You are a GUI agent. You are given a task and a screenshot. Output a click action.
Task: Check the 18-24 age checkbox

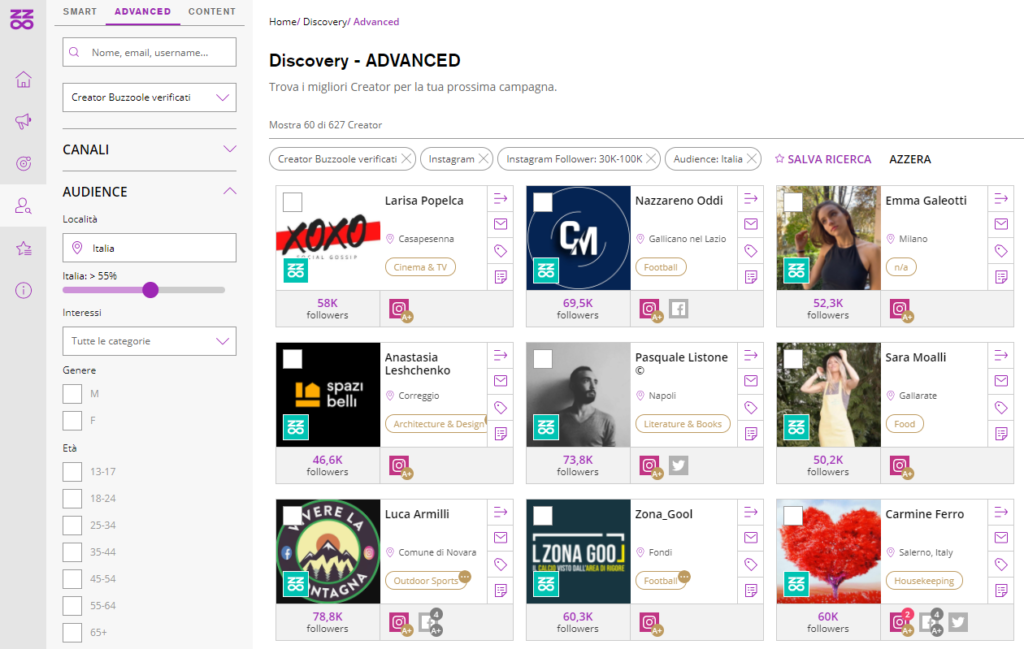click(72, 498)
